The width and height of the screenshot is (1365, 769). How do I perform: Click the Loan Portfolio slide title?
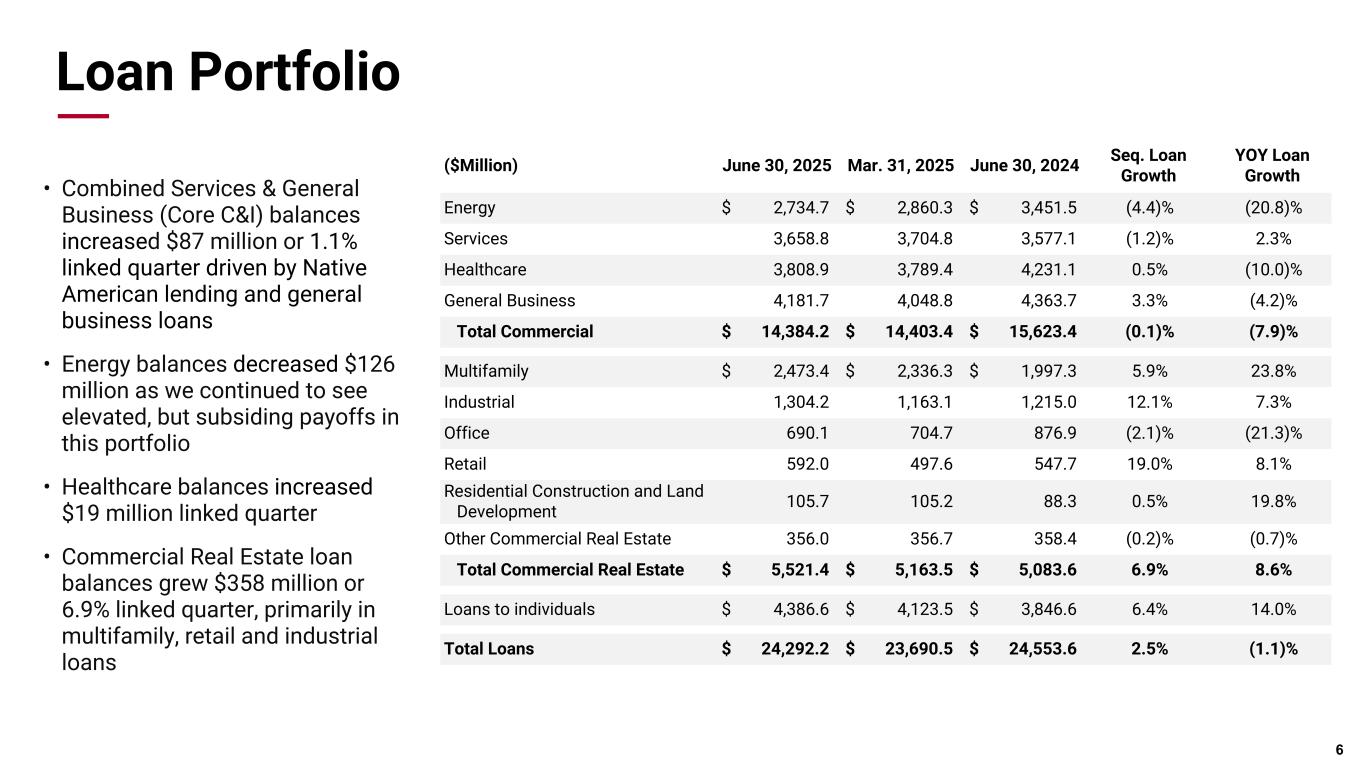pos(228,72)
